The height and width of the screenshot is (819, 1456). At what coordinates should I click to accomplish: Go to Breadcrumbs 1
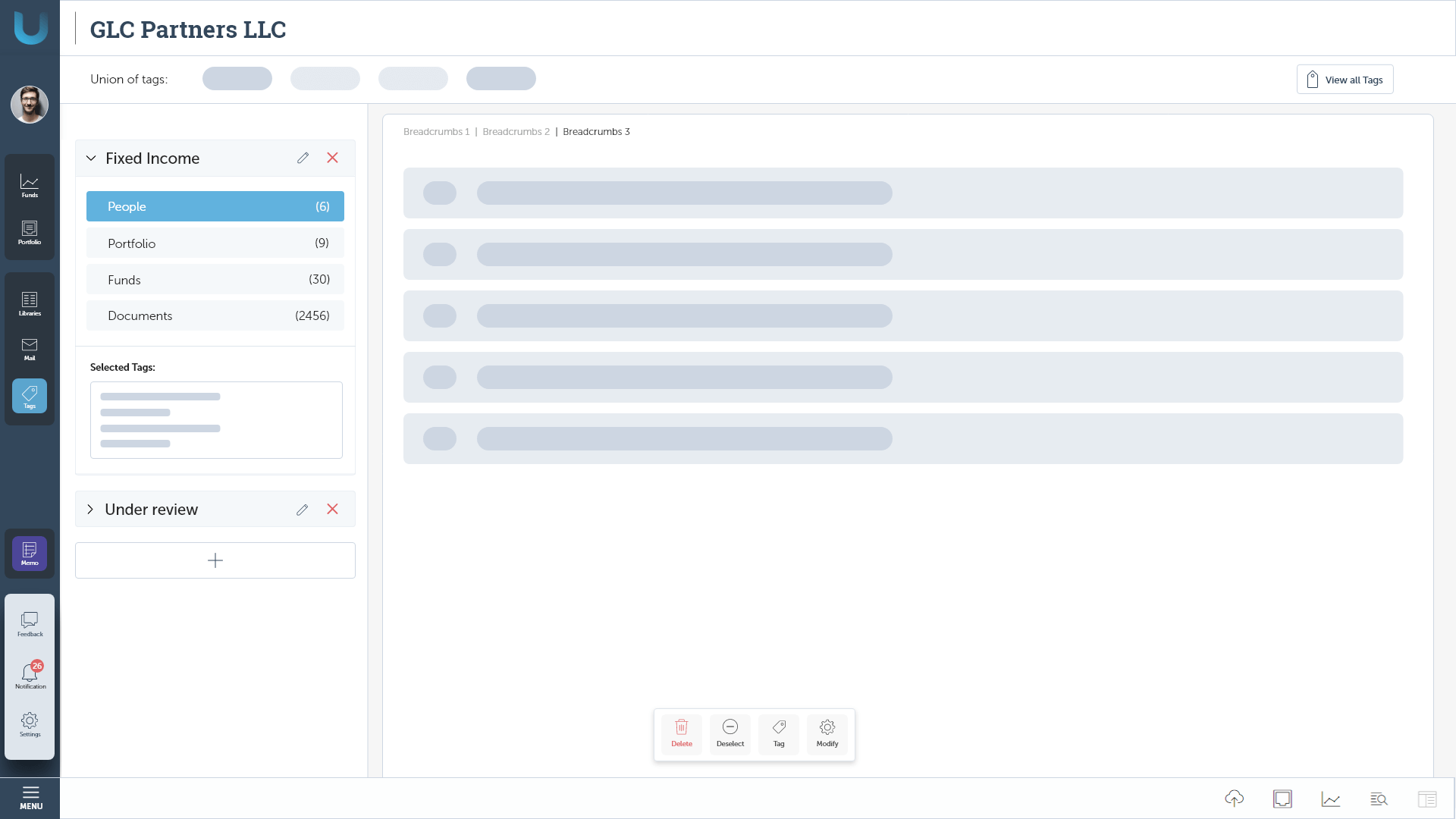pyautogui.click(x=436, y=132)
